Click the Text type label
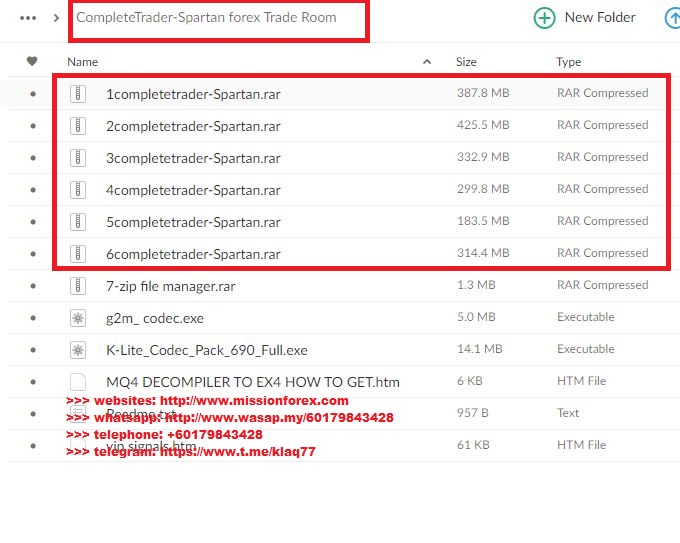680x543 pixels. tap(568, 413)
